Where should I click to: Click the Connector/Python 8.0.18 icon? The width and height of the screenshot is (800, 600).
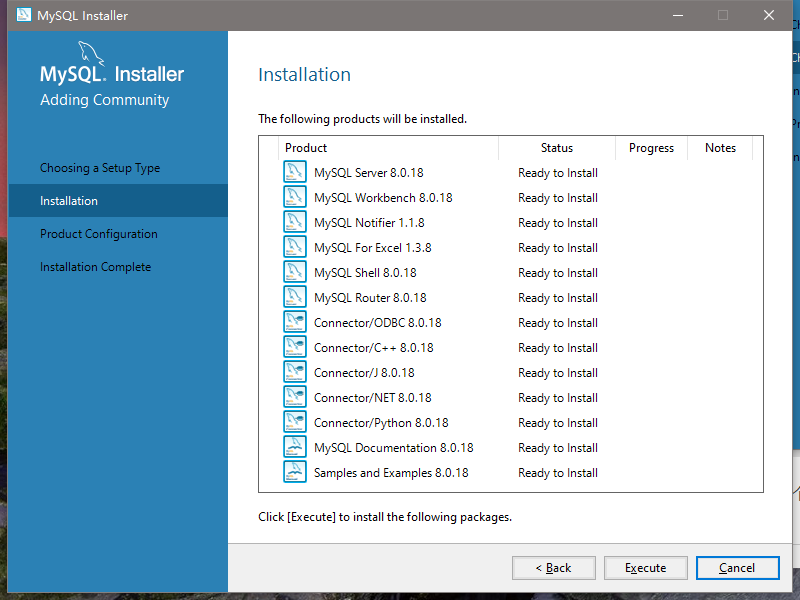295,422
